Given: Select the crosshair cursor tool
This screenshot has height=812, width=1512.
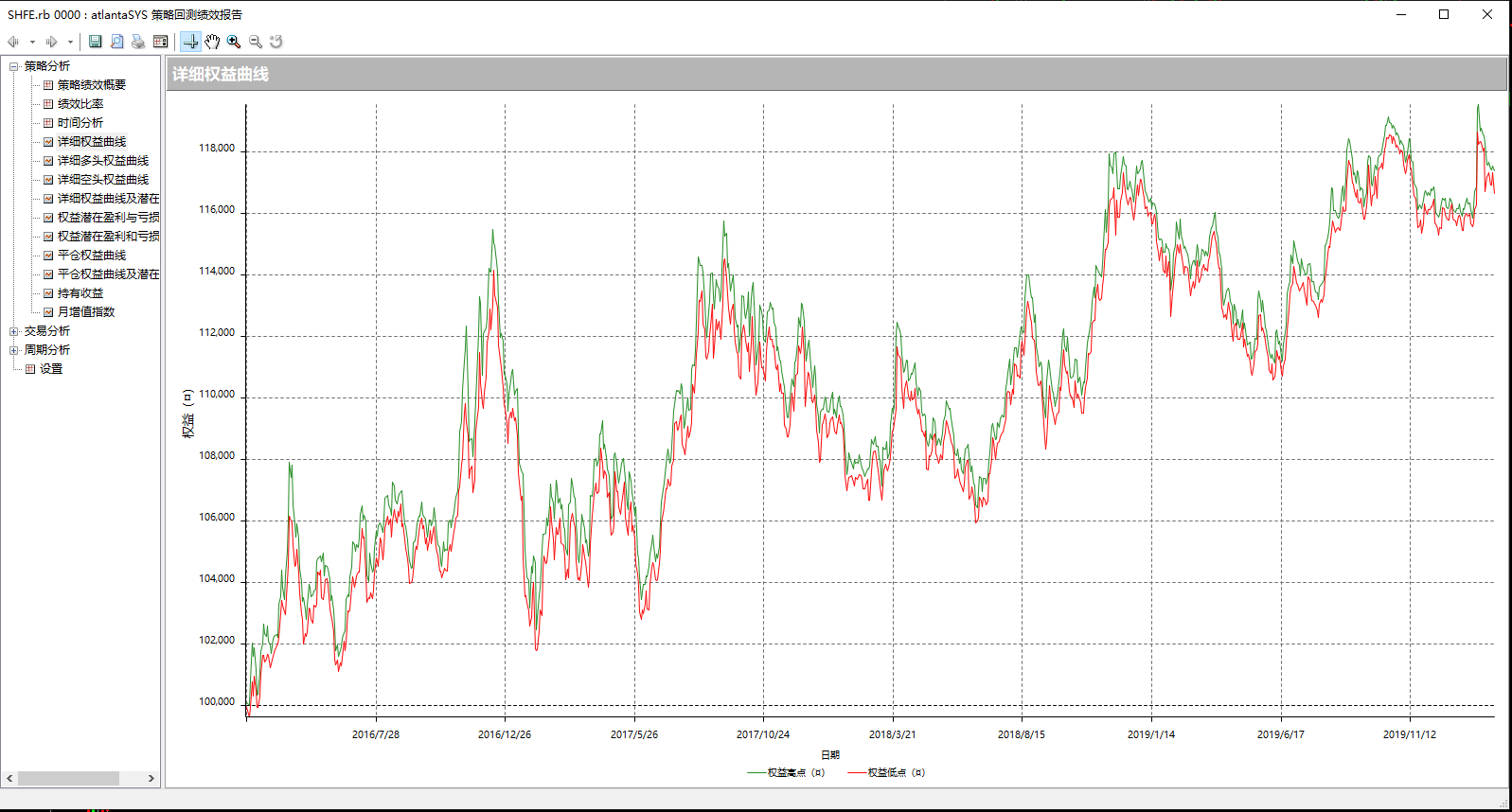Looking at the screenshot, I should click(x=190, y=42).
